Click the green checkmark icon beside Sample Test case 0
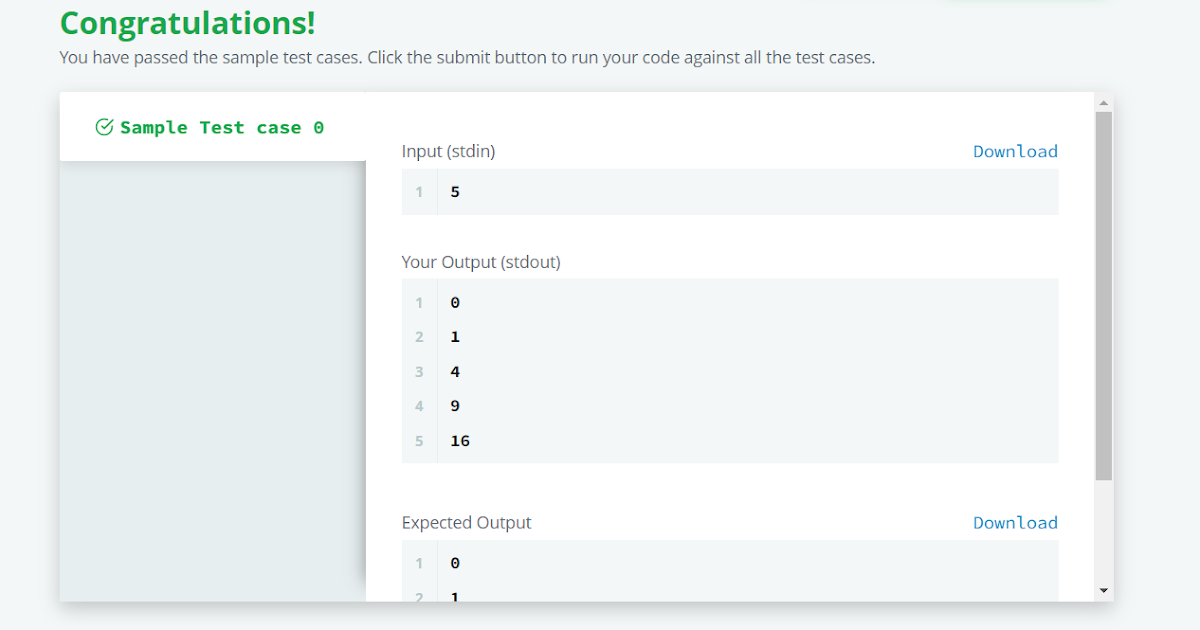Screen dimensions: 1200x630 [104, 127]
